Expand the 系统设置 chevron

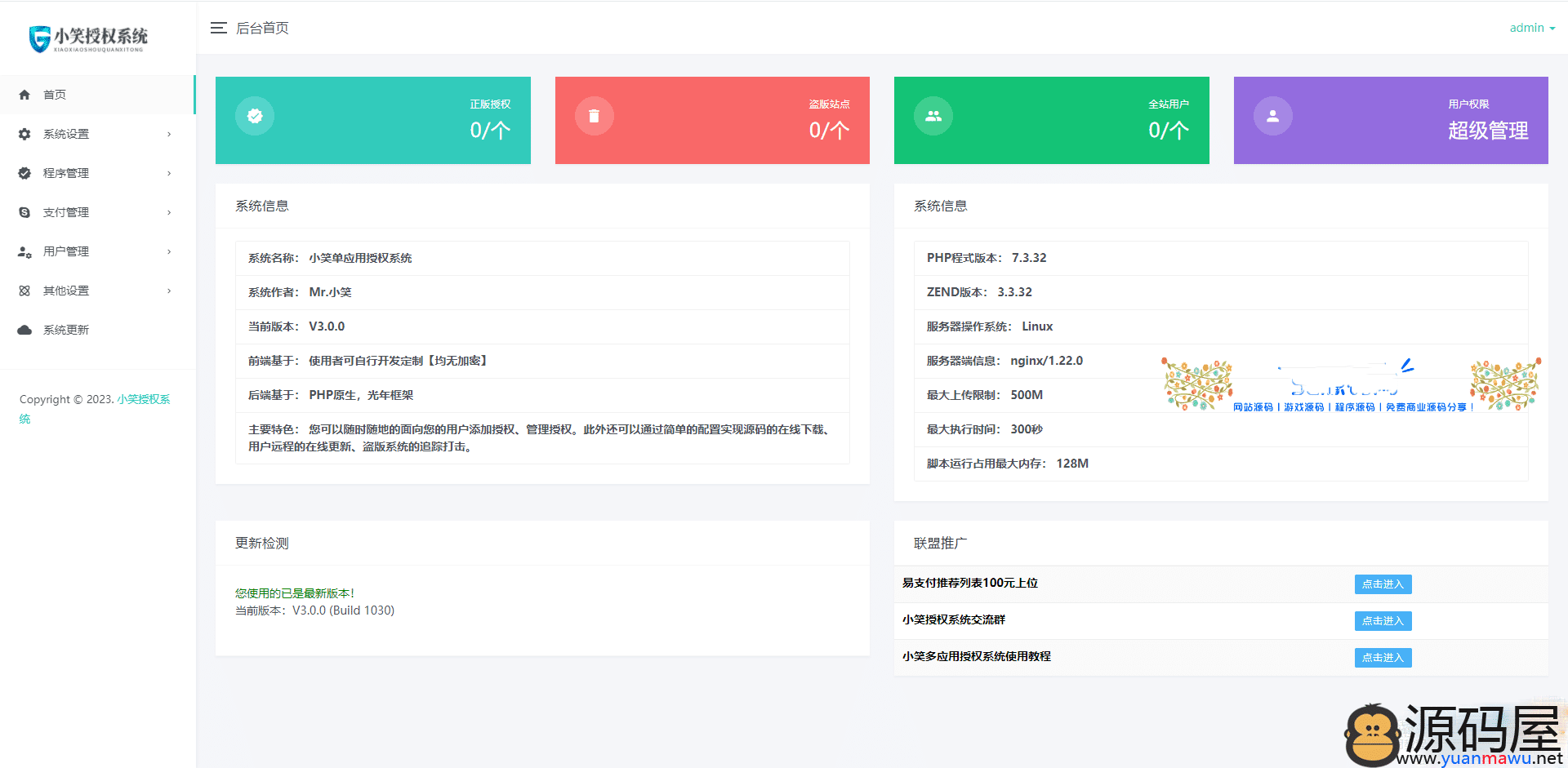pos(169,134)
